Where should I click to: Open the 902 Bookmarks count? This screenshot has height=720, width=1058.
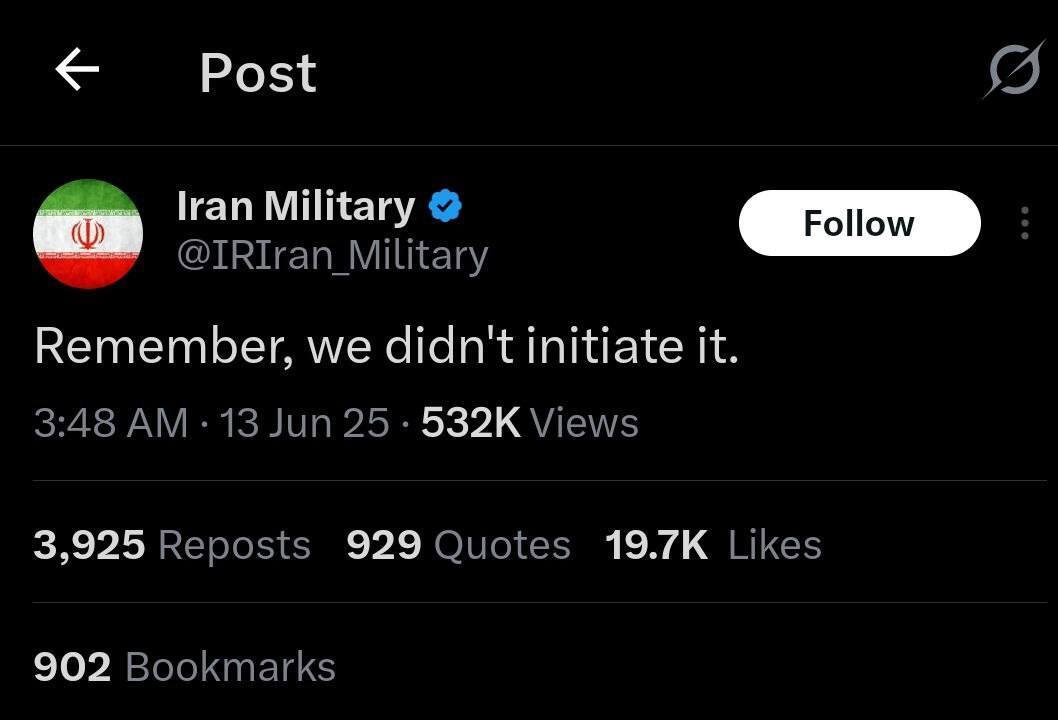click(184, 667)
